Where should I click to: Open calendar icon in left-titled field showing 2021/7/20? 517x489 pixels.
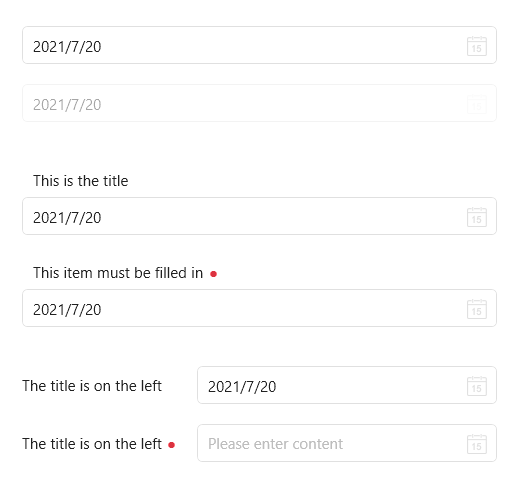point(476,386)
